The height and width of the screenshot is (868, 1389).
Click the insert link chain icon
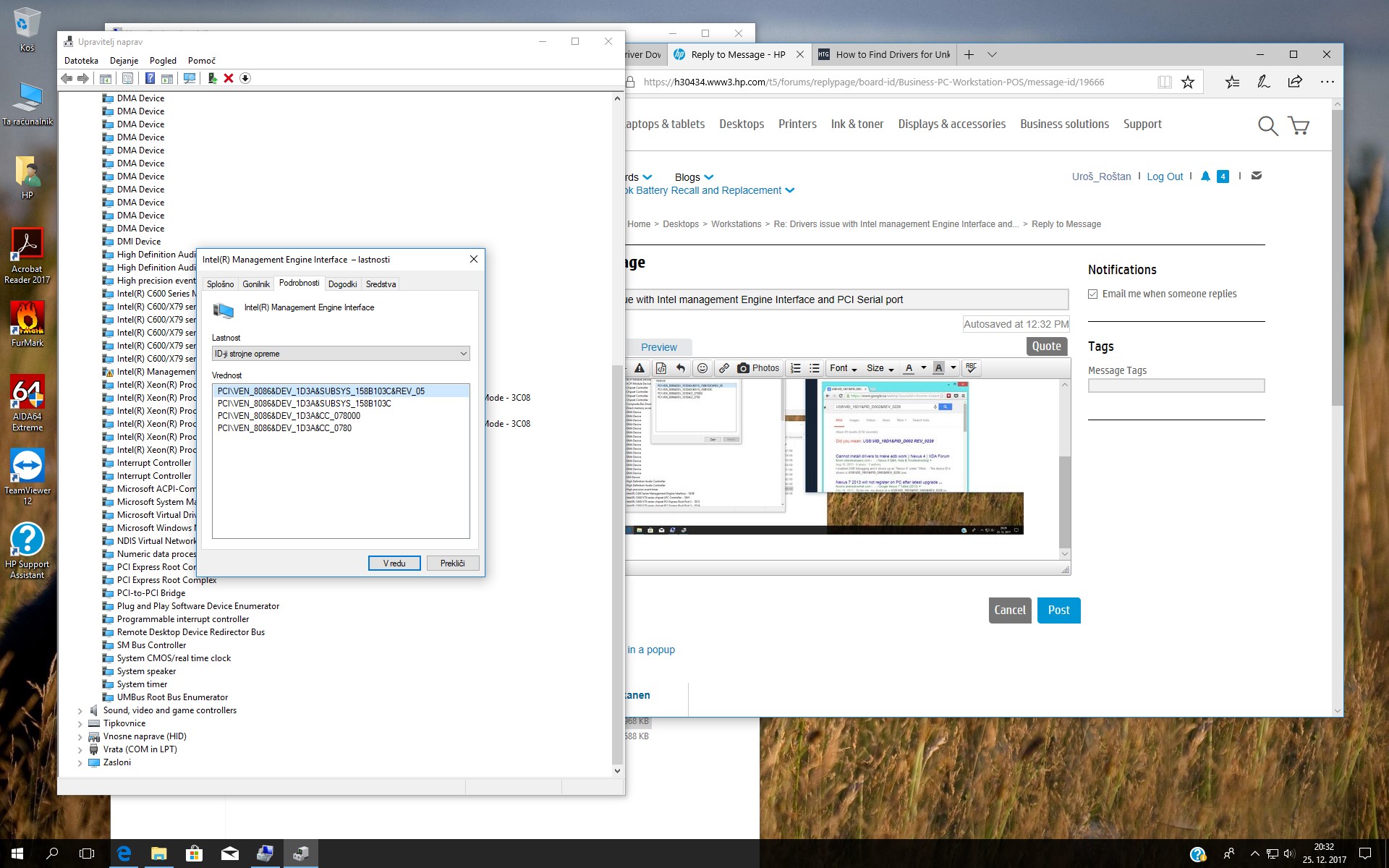(x=723, y=368)
